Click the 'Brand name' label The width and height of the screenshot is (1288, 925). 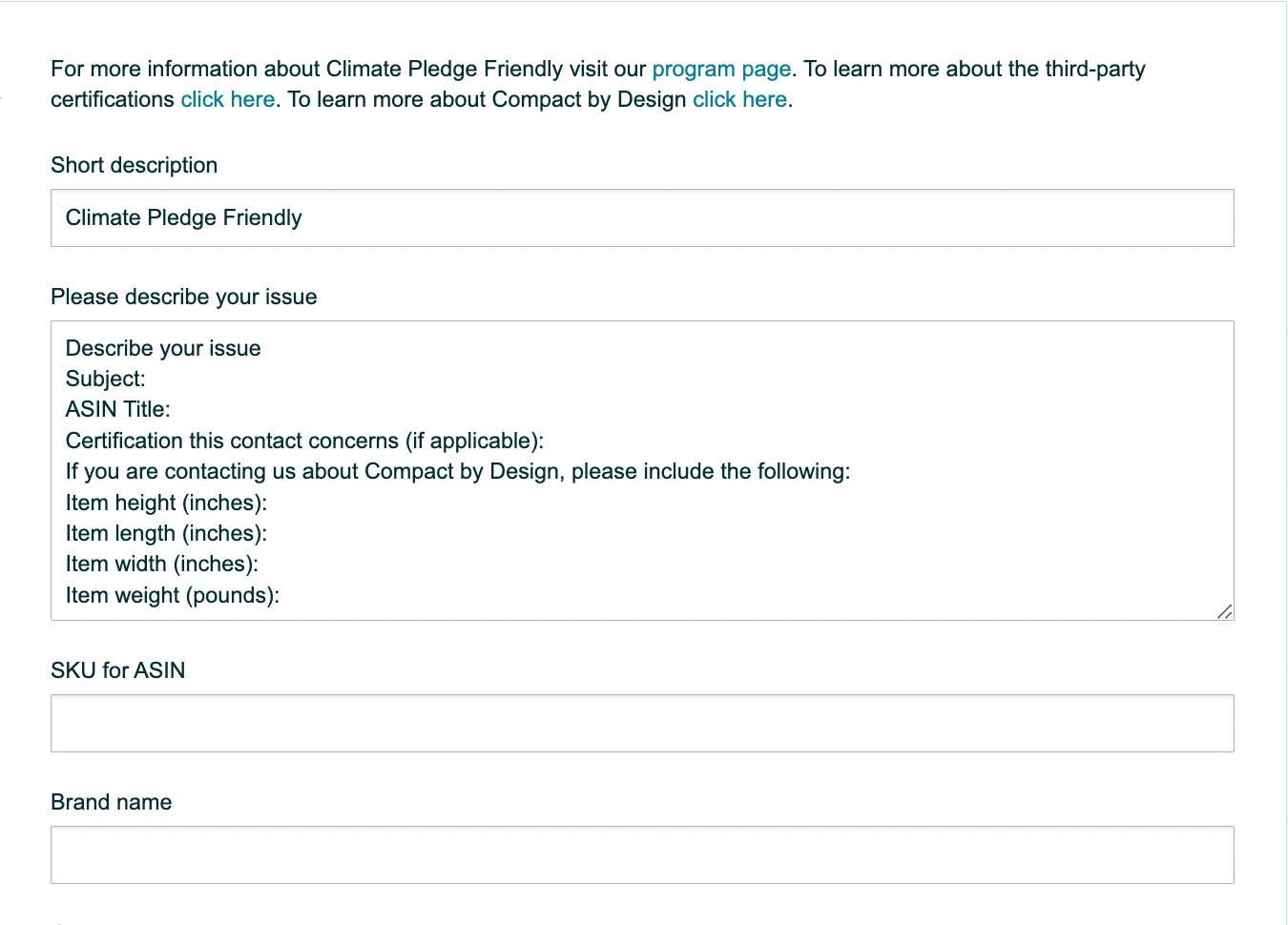[x=112, y=802]
